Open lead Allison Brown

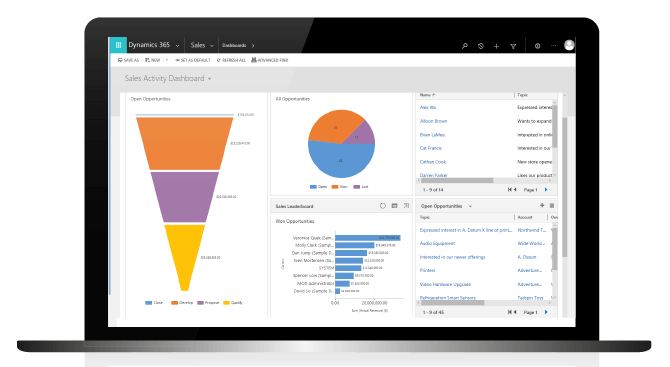(433, 121)
